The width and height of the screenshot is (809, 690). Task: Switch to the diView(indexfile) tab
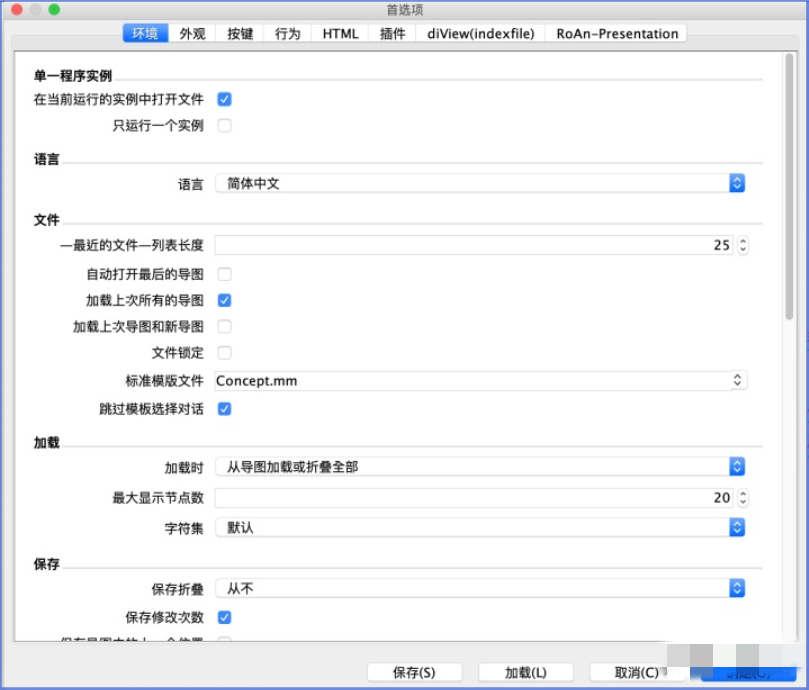point(479,33)
